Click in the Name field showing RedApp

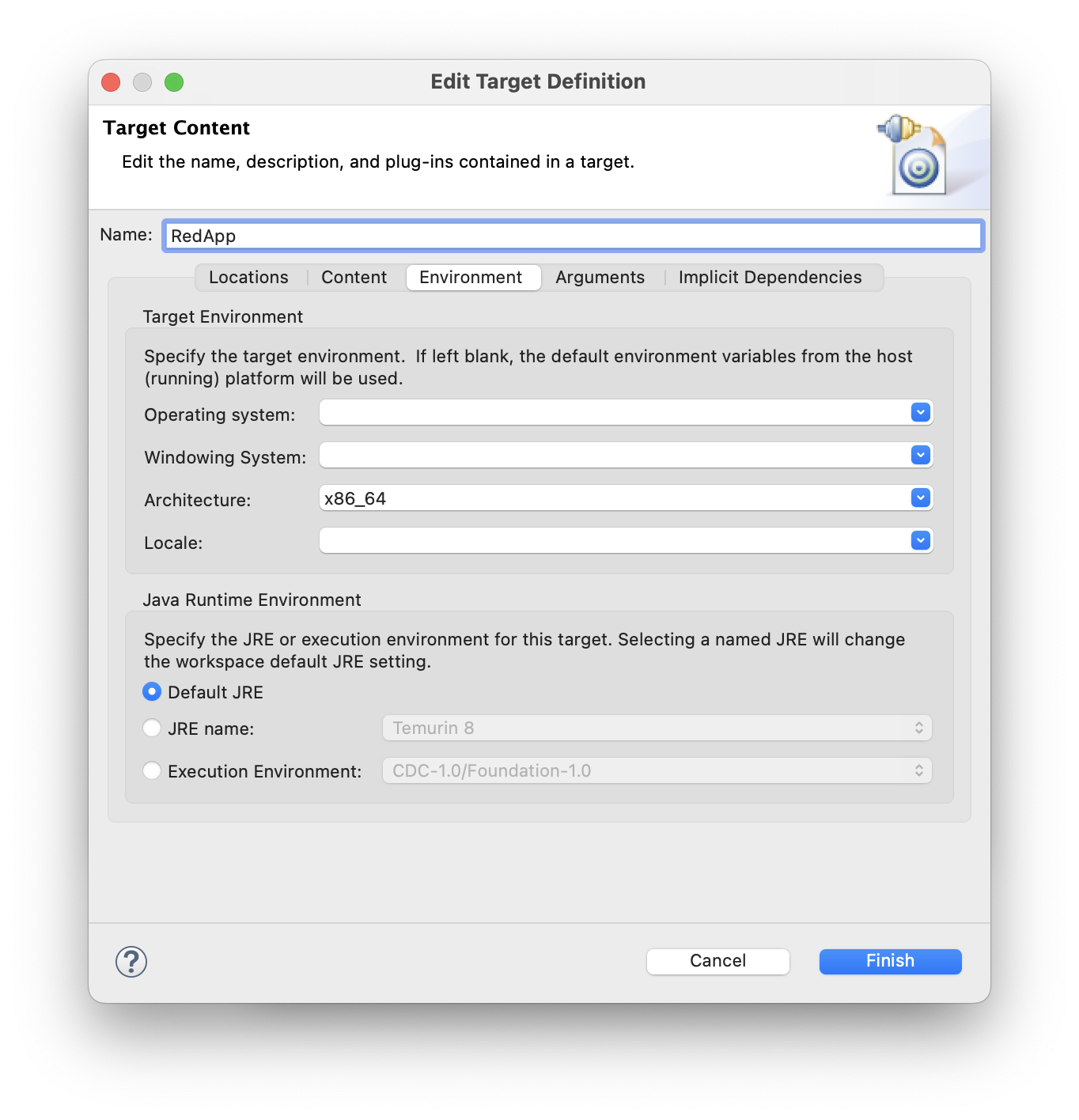[x=554, y=235]
